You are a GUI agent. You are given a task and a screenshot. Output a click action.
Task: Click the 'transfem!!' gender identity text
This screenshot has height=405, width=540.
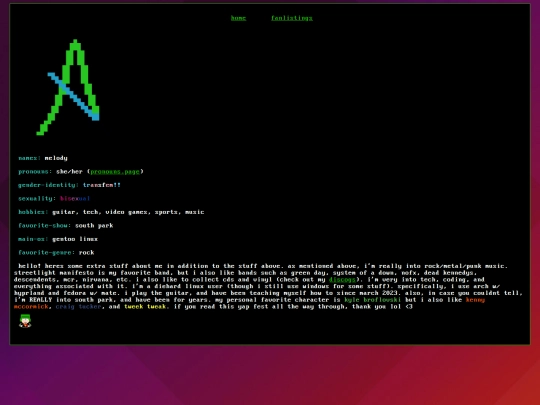coord(102,185)
